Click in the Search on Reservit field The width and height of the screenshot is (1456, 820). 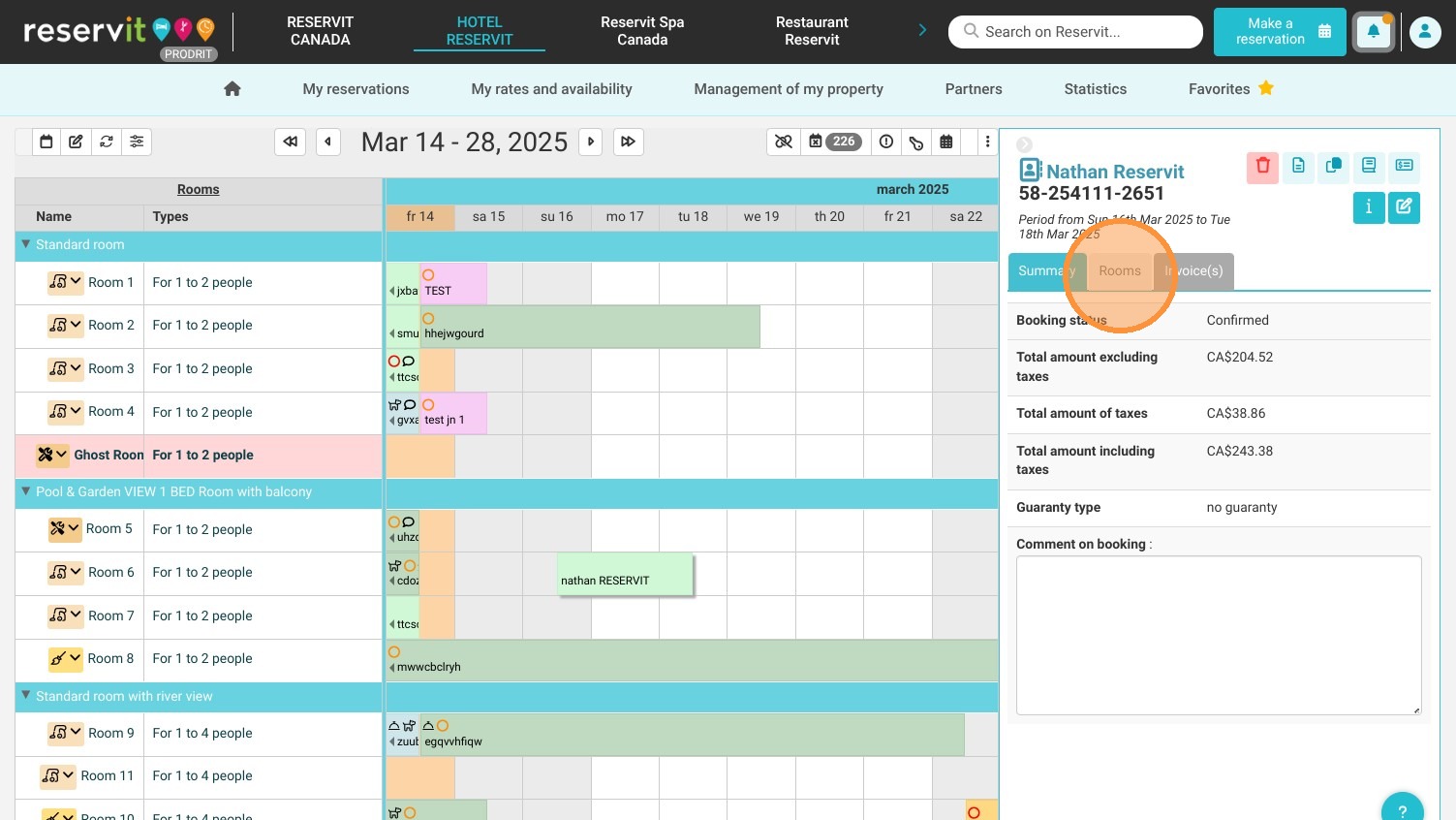1075,32
